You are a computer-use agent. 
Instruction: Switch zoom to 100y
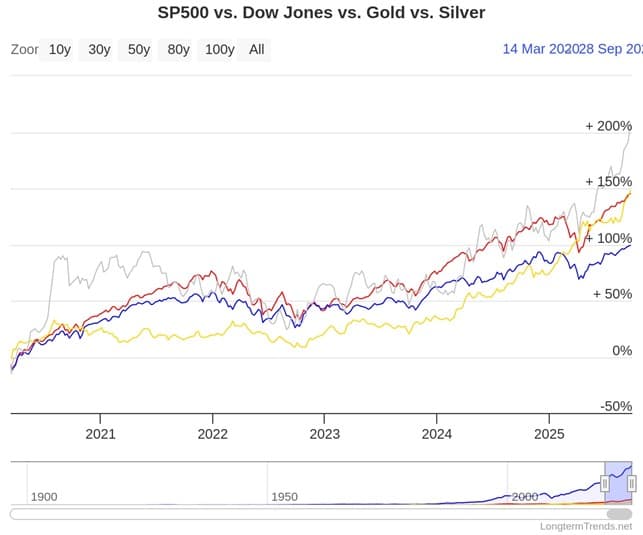pos(217,50)
